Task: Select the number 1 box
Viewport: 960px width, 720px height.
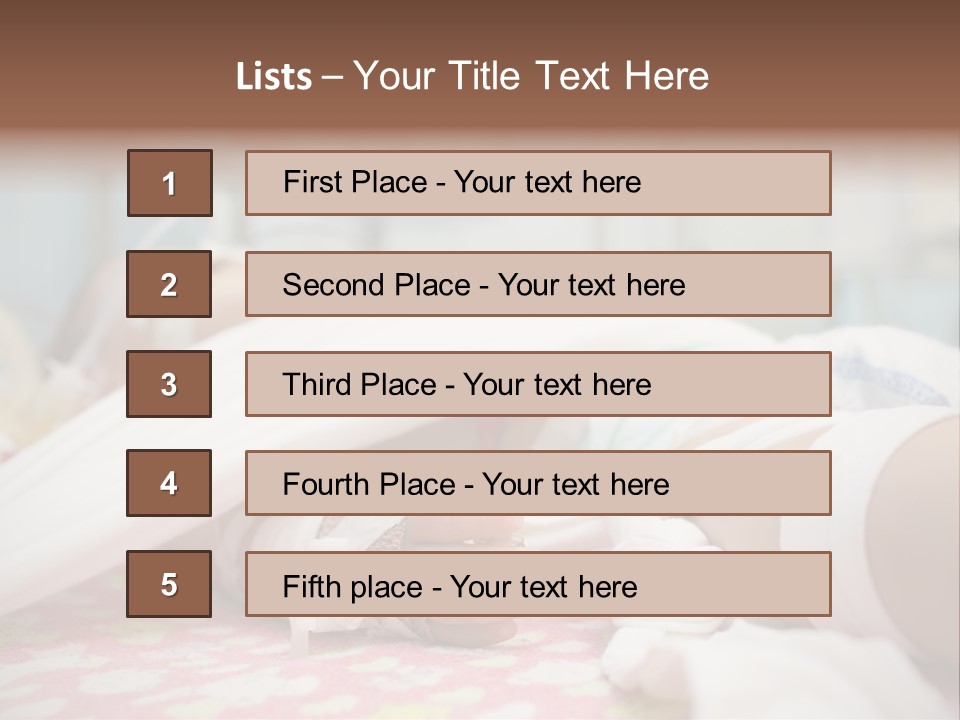Action: 170,183
